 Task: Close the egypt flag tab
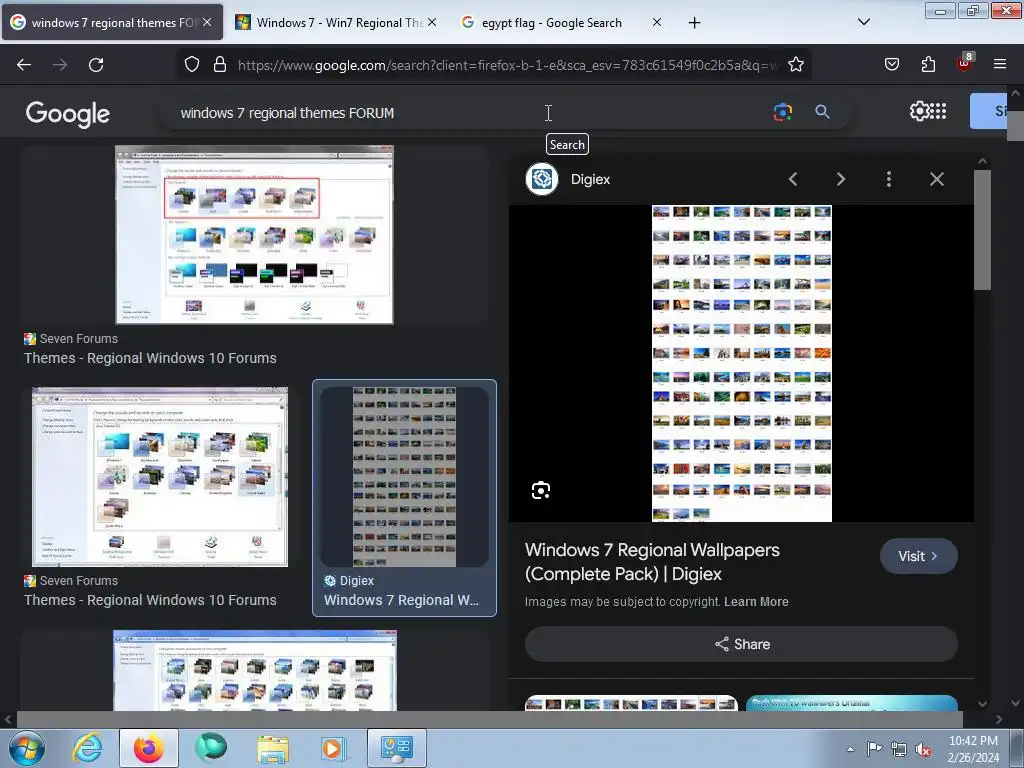tap(656, 22)
